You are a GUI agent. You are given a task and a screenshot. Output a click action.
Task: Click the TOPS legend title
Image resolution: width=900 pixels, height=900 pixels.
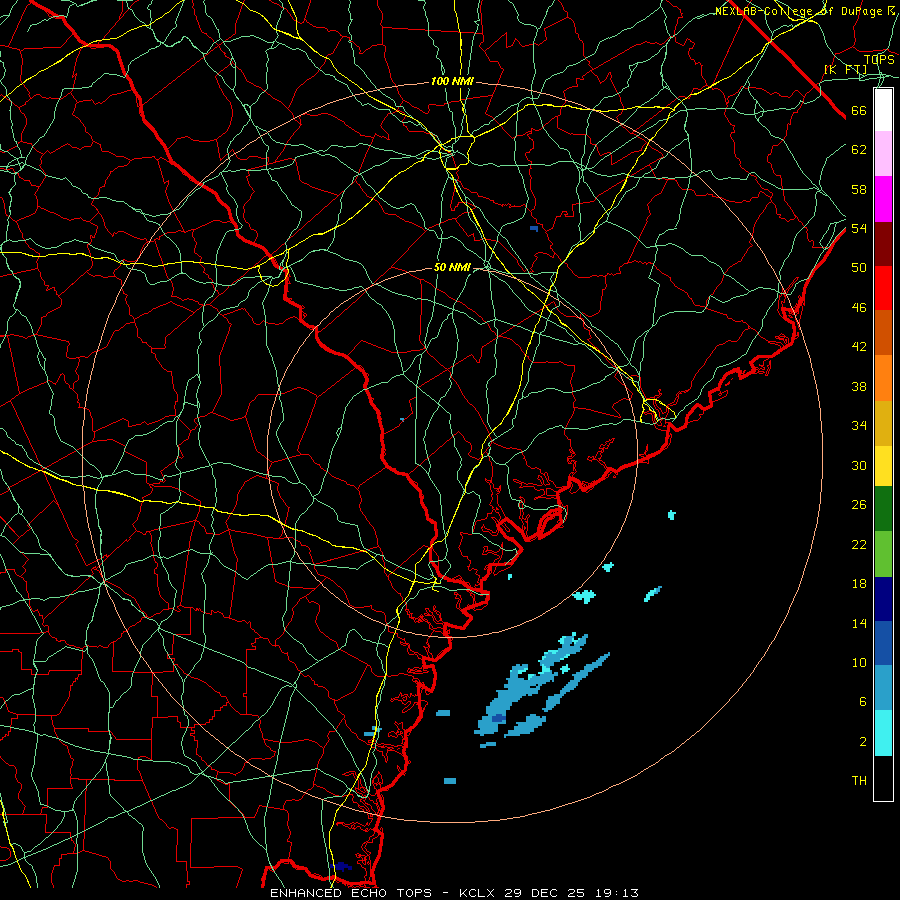pos(879,60)
